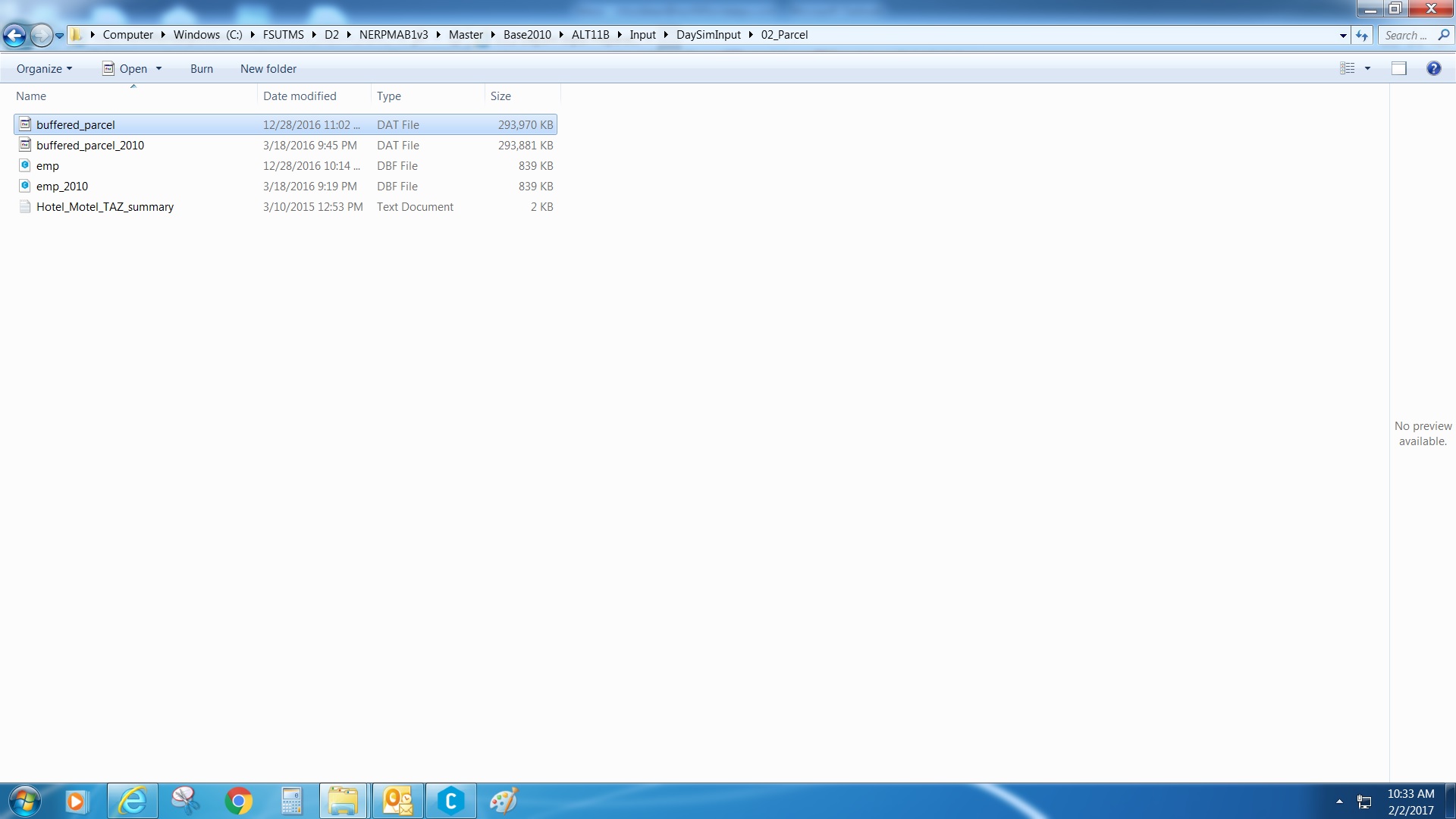Screen dimensions: 1456x819
Task: Click the Burn toolbar button
Action: pyautogui.click(x=201, y=68)
